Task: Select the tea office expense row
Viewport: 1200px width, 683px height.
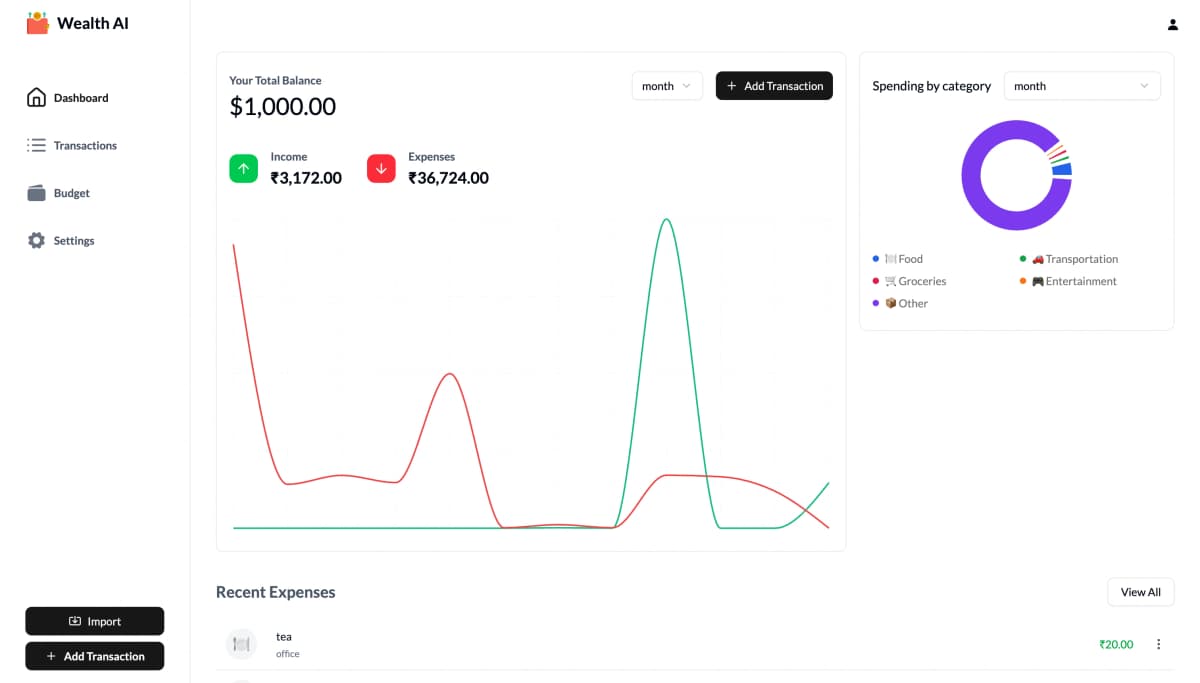Action: [600, 644]
